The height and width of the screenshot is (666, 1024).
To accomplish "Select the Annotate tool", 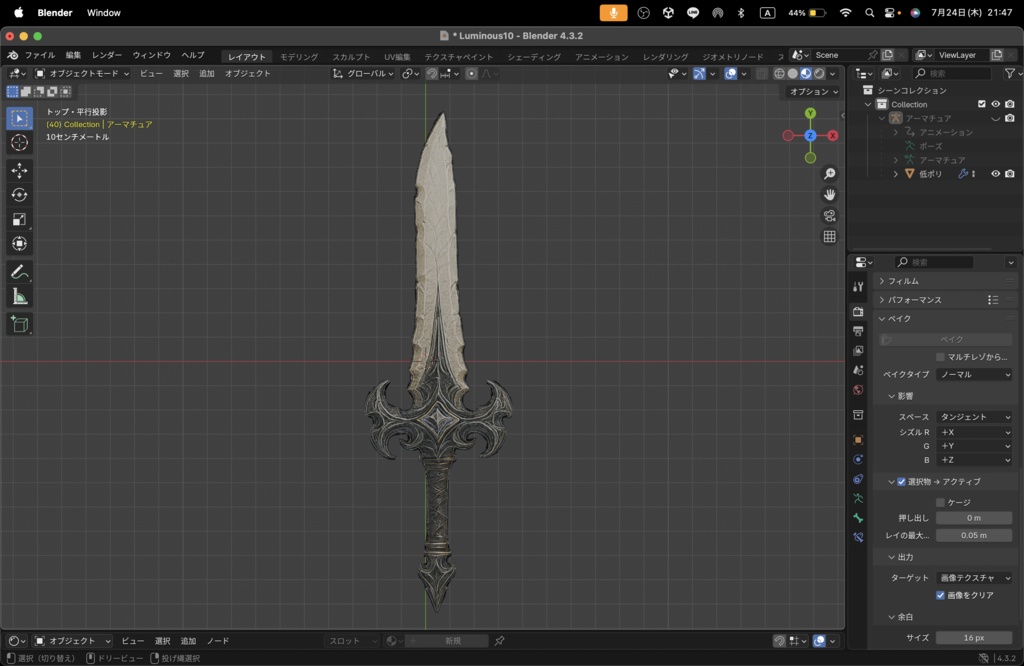I will [x=20, y=272].
